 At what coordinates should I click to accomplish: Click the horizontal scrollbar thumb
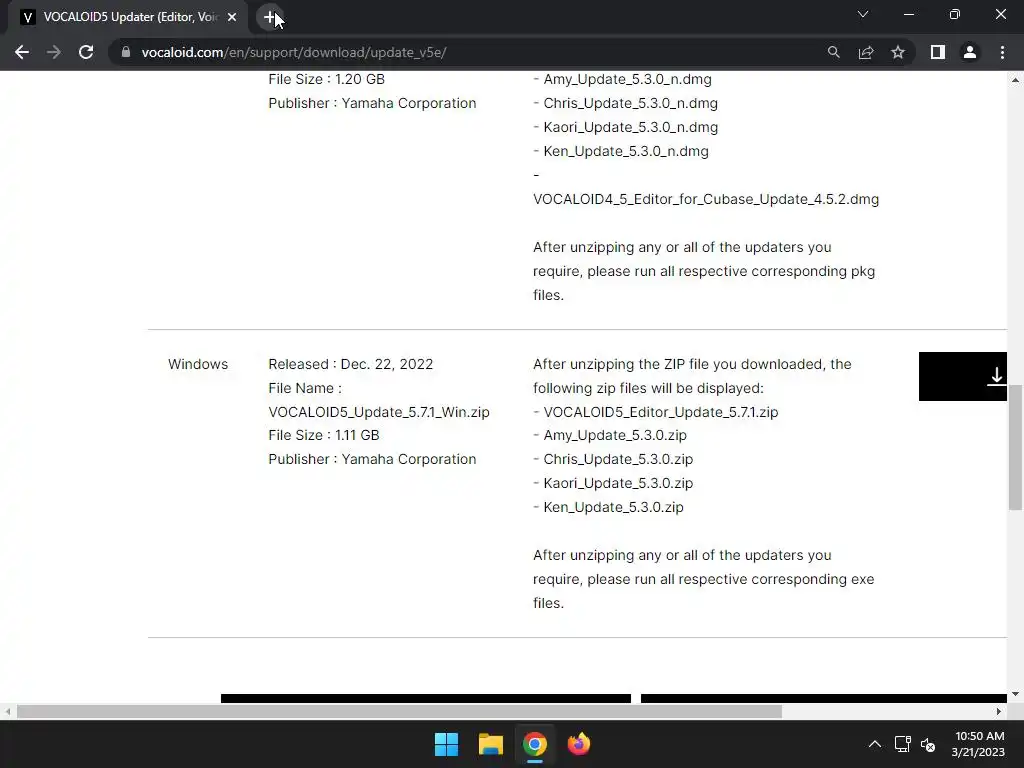point(399,711)
